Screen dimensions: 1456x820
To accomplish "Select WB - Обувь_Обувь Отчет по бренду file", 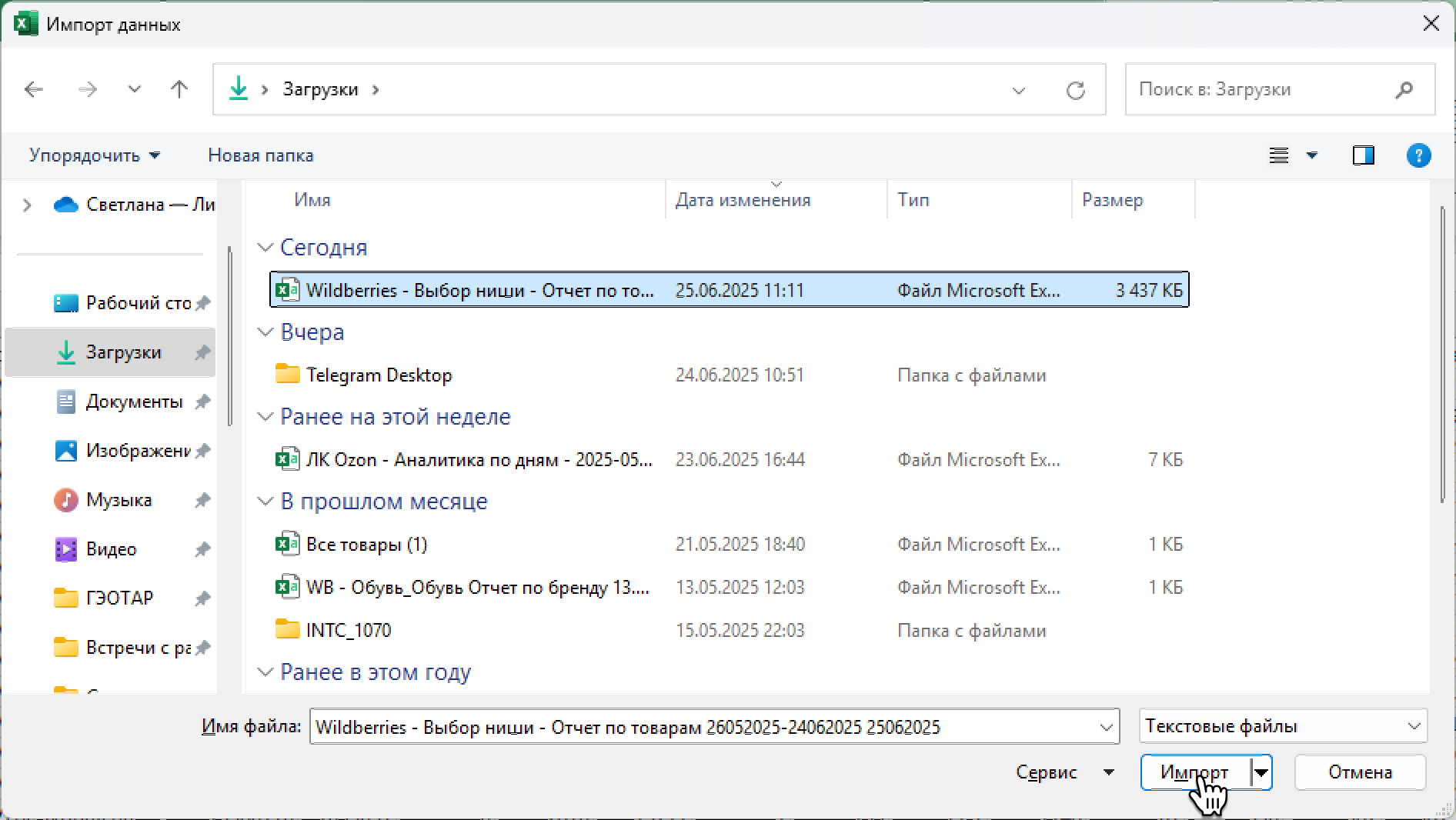I will coord(730,588).
